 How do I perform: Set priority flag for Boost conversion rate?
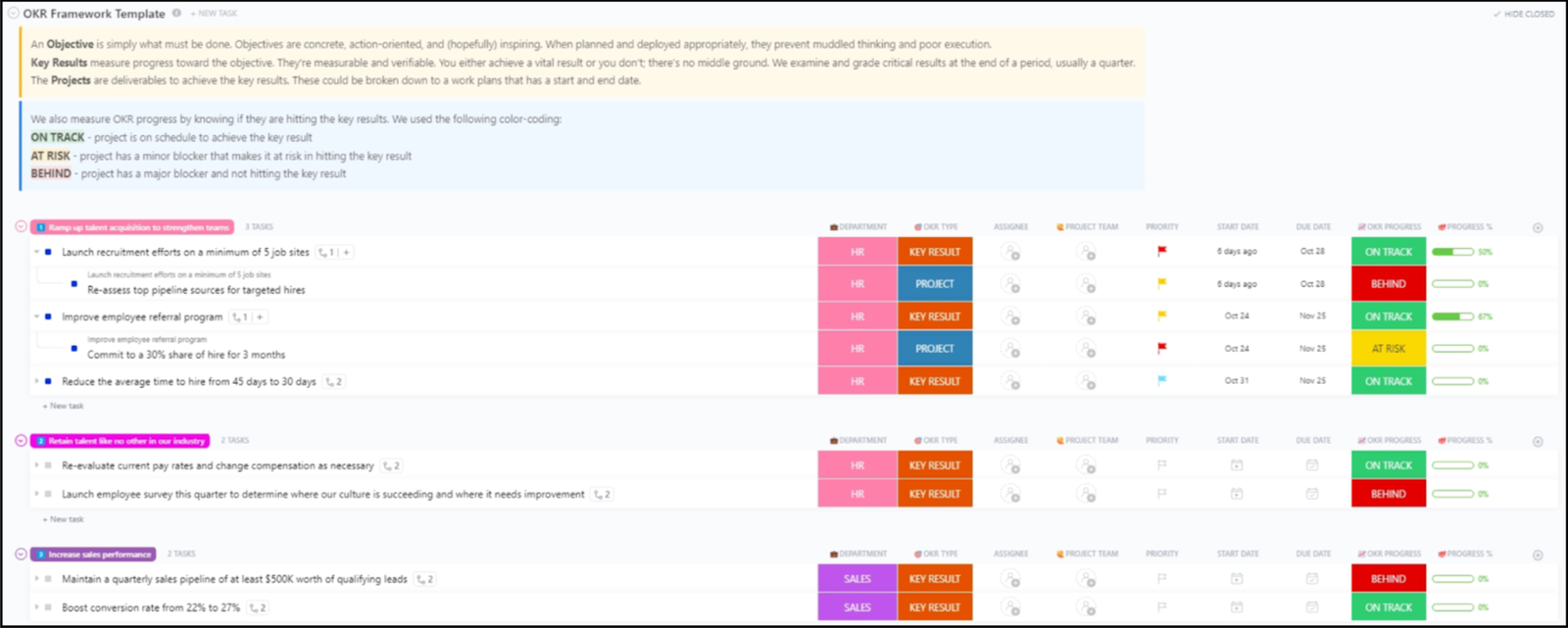[x=1162, y=607]
